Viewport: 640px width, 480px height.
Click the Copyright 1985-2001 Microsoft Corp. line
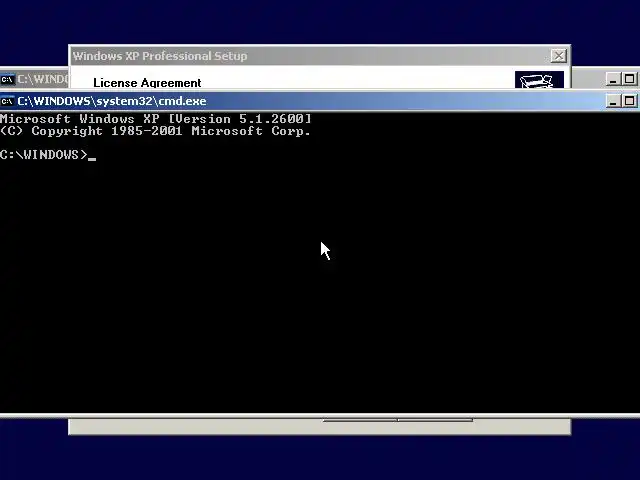tap(156, 131)
